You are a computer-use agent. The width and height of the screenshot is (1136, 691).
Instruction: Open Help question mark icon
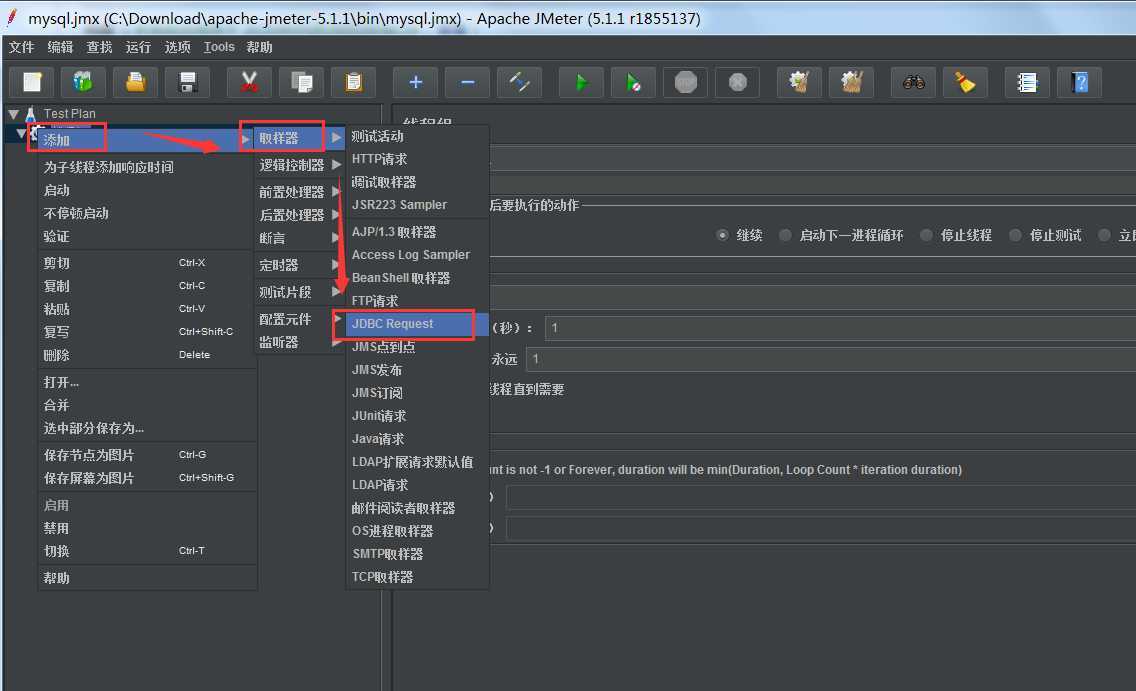click(x=1079, y=82)
